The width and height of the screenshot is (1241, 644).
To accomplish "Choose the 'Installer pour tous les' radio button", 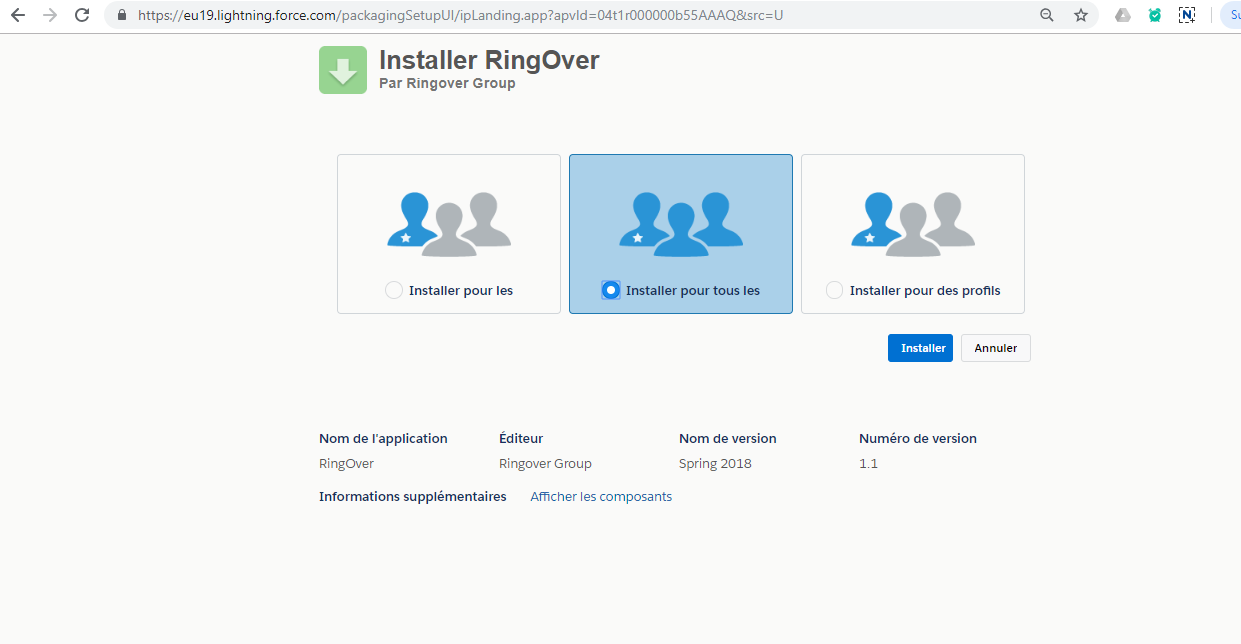I will click(611, 290).
